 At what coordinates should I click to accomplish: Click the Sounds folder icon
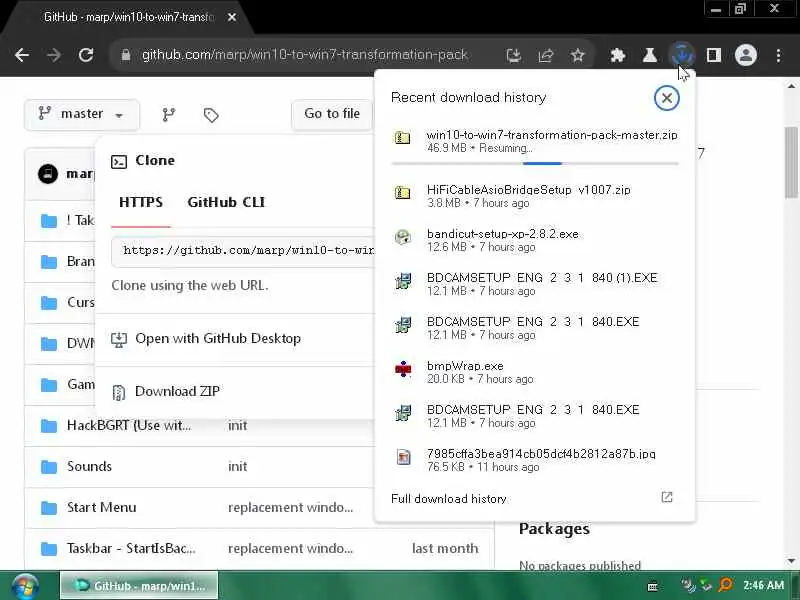pos(49,466)
